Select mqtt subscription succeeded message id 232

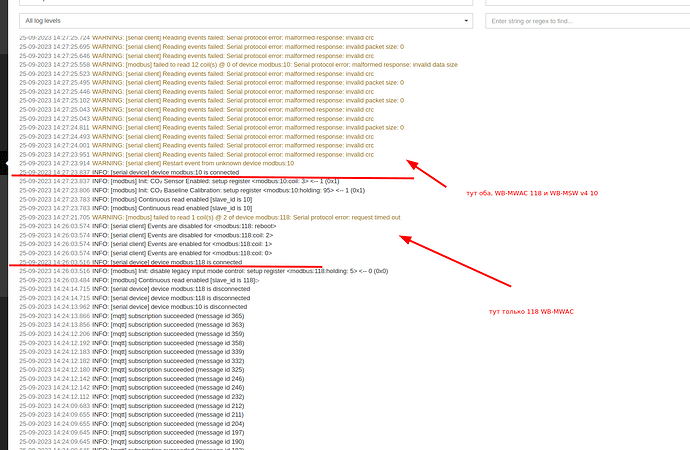coord(132,397)
